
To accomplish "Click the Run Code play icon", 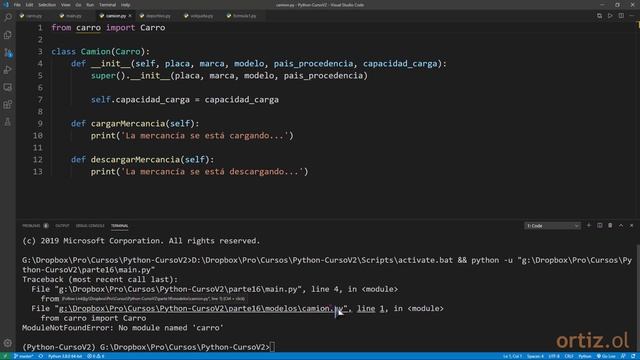I will coord(610,16).
